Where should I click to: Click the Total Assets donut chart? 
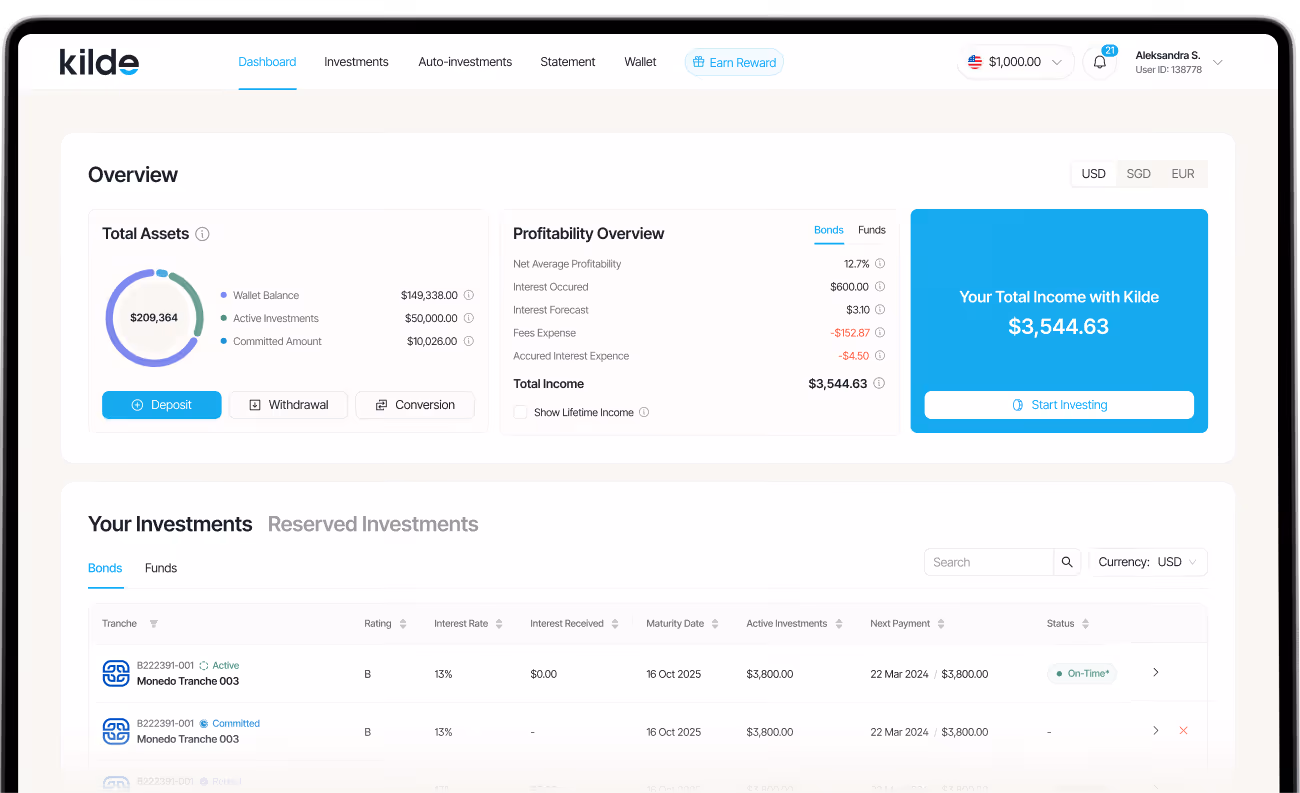(x=154, y=317)
